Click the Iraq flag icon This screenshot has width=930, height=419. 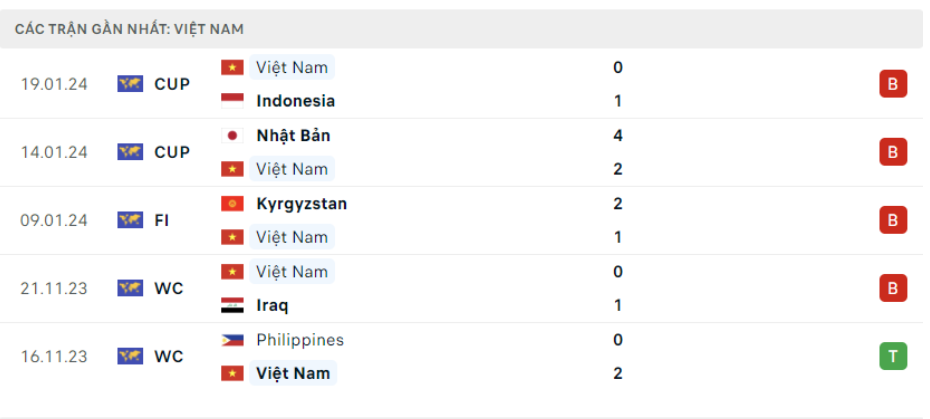pos(232,306)
